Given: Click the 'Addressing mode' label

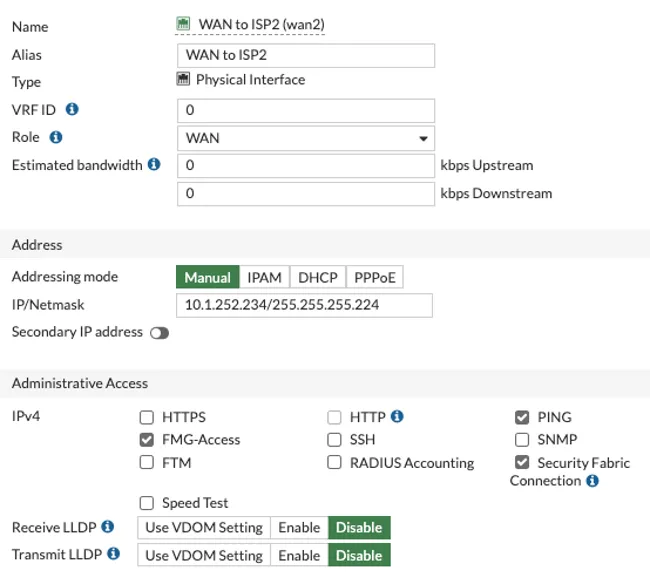Looking at the screenshot, I should click(65, 276).
